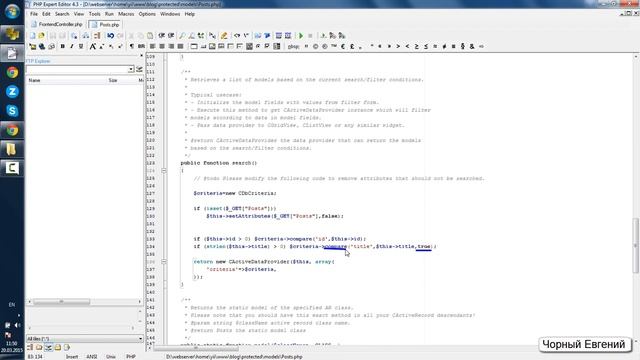Insert ampersand symbol entity
Screen dimensions: 640x360
point(472,47)
